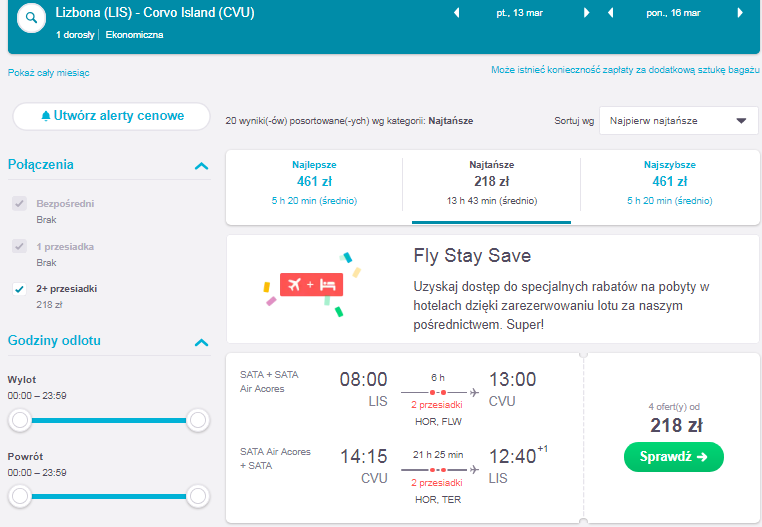
Task: Go to previous departure date arrow
Action: tap(456, 13)
